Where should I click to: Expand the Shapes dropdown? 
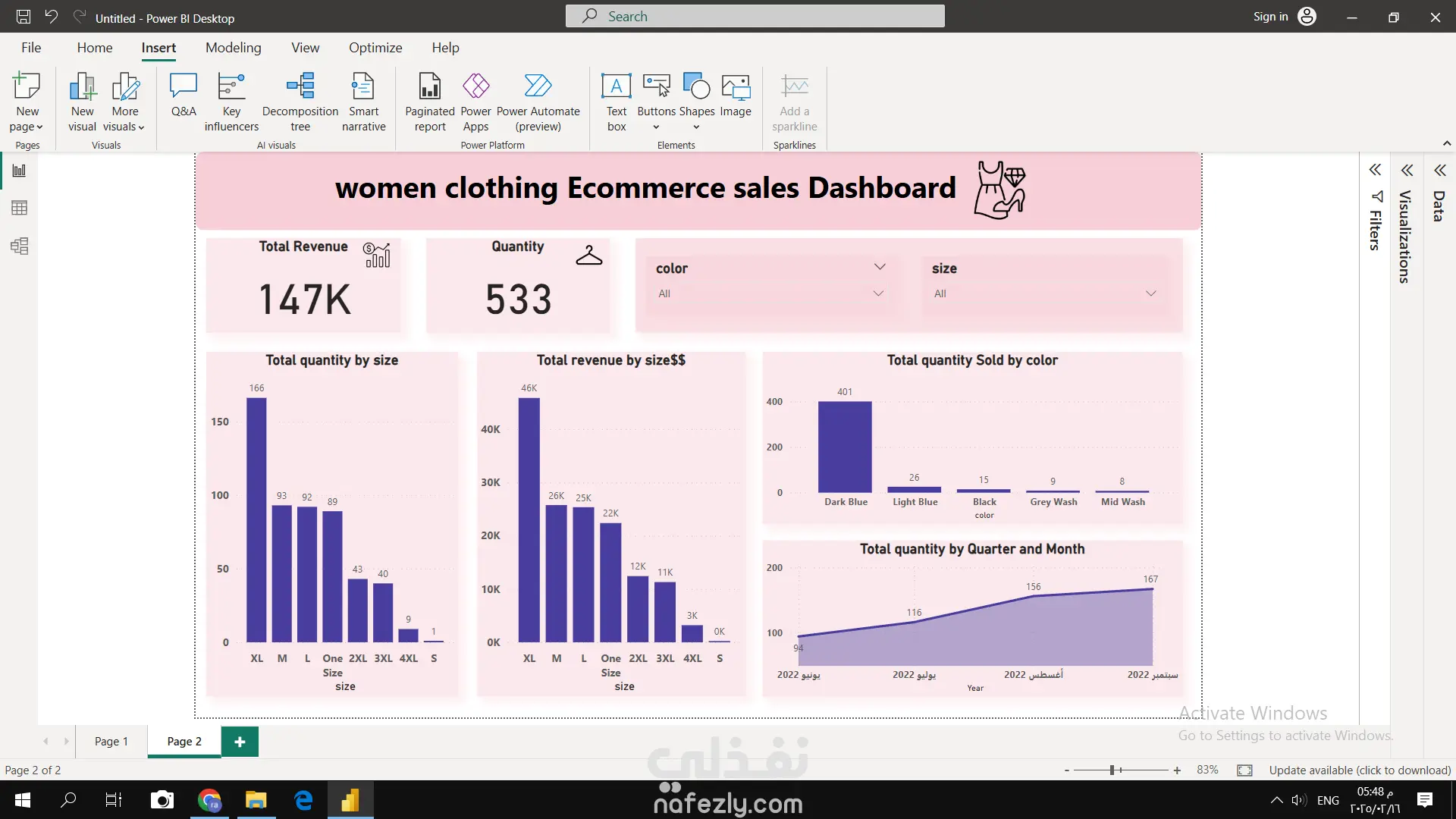pos(696,127)
